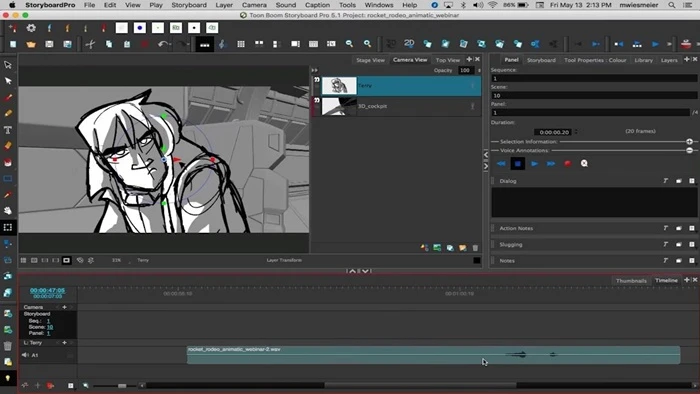This screenshot has width=700, height=394.
Task: Click the dark blue dot colour swatch
Action: tap(140, 28)
